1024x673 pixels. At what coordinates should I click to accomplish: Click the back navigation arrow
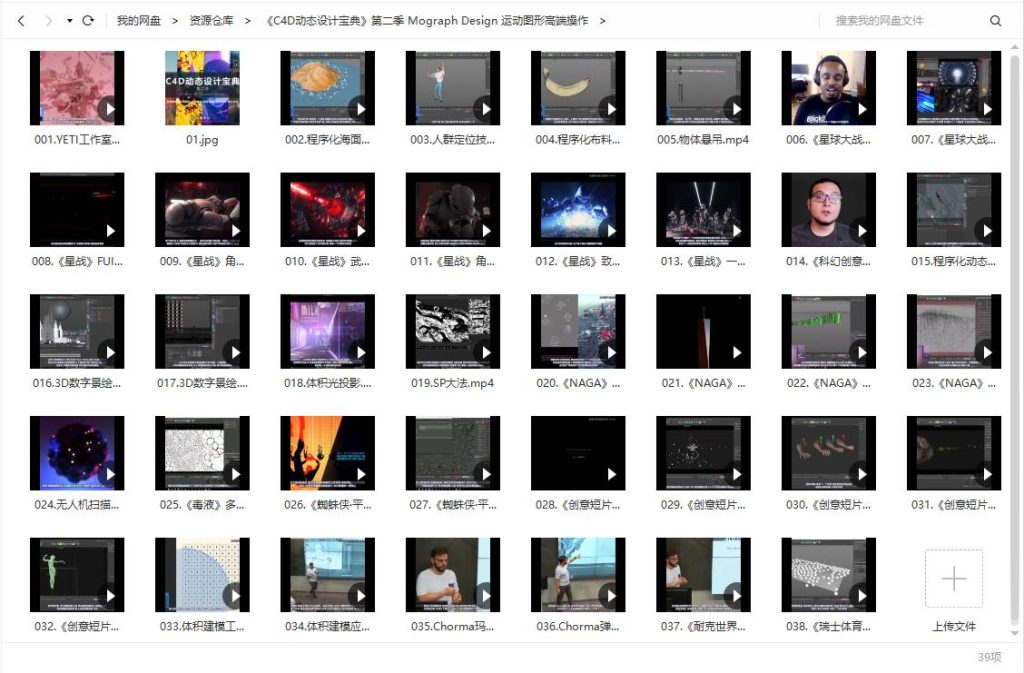click(21, 20)
